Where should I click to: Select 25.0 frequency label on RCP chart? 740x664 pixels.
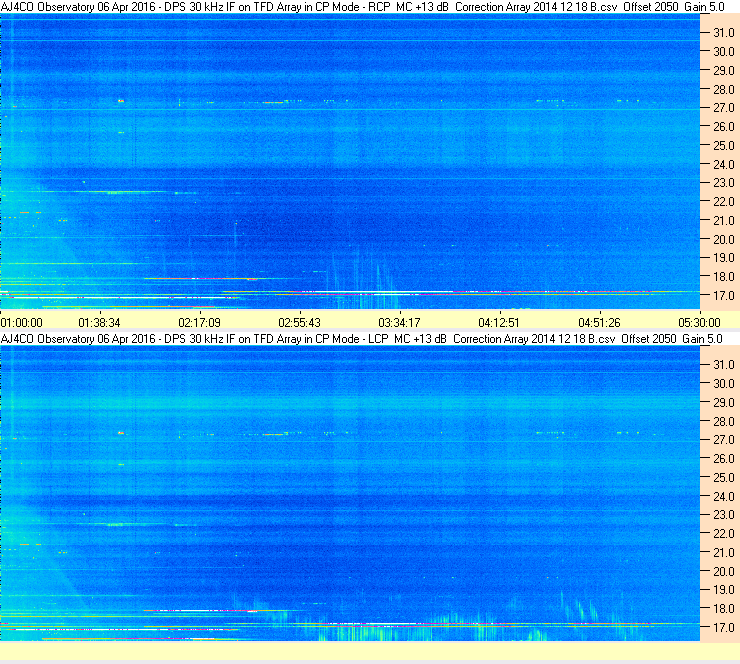724,146
